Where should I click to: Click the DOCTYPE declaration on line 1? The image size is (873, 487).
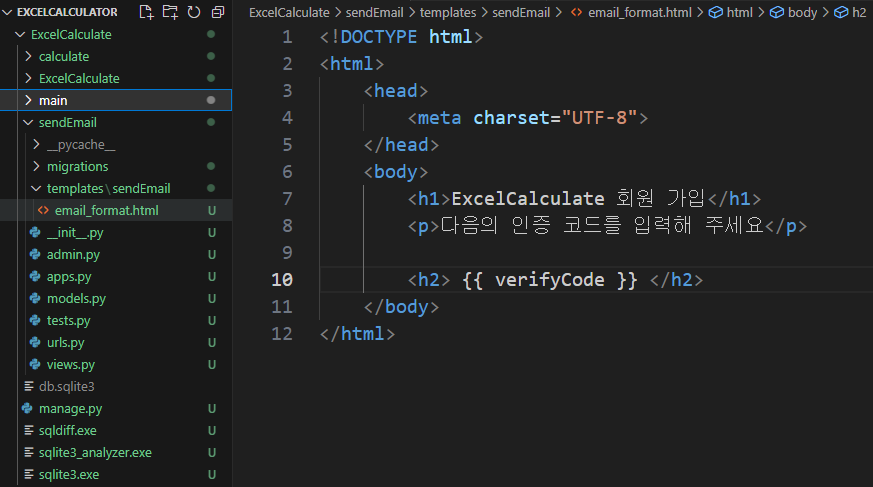(401, 37)
